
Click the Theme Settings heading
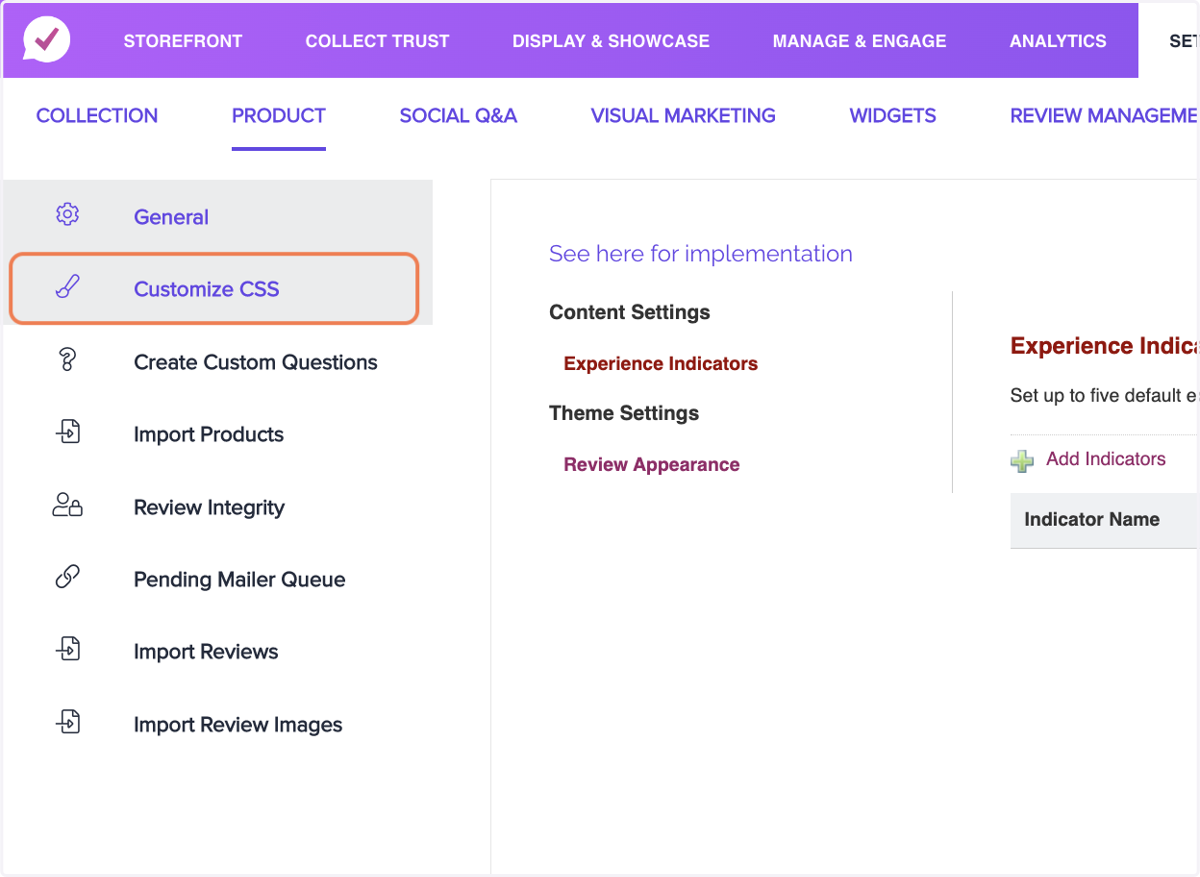click(624, 413)
